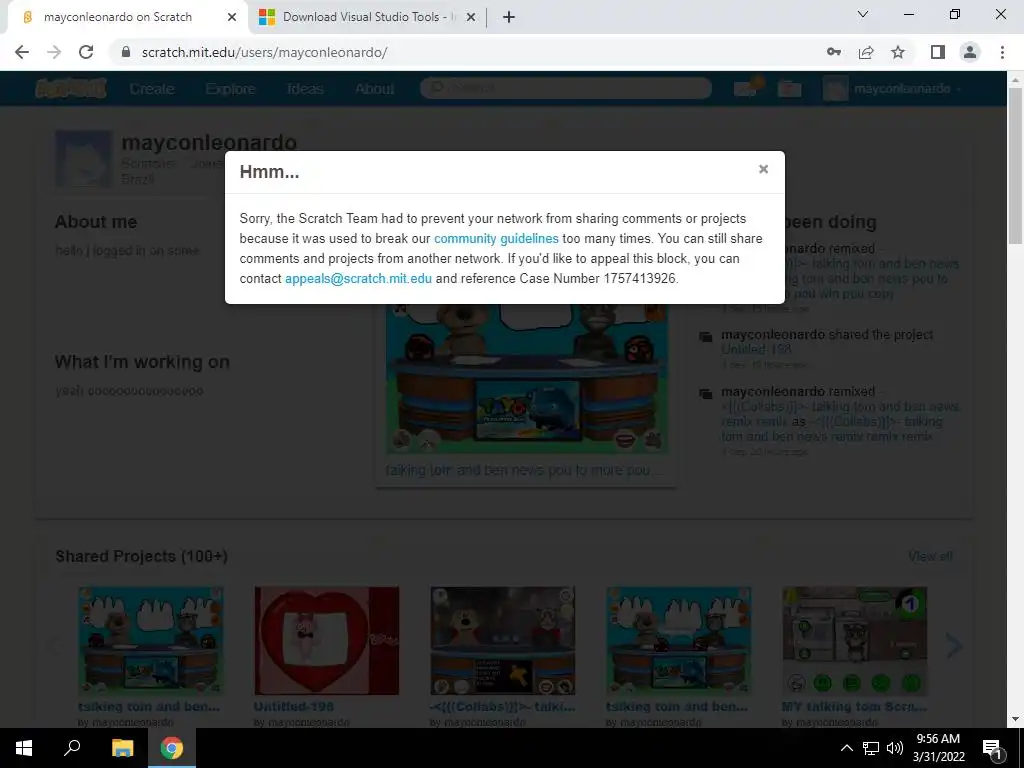
Task: Open a new browser tab
Action: [509, 17]
